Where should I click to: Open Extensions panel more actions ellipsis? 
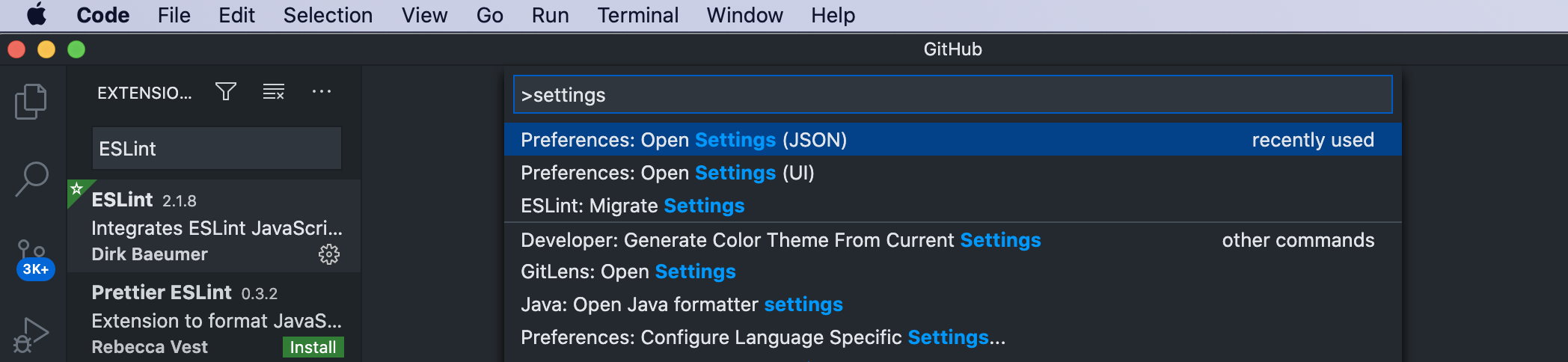coord(322,92)
